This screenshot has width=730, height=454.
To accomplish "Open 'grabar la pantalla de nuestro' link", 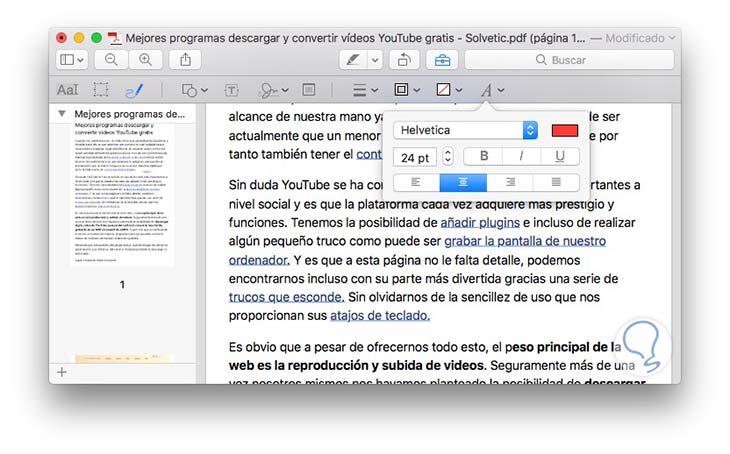I will (525, 241).
